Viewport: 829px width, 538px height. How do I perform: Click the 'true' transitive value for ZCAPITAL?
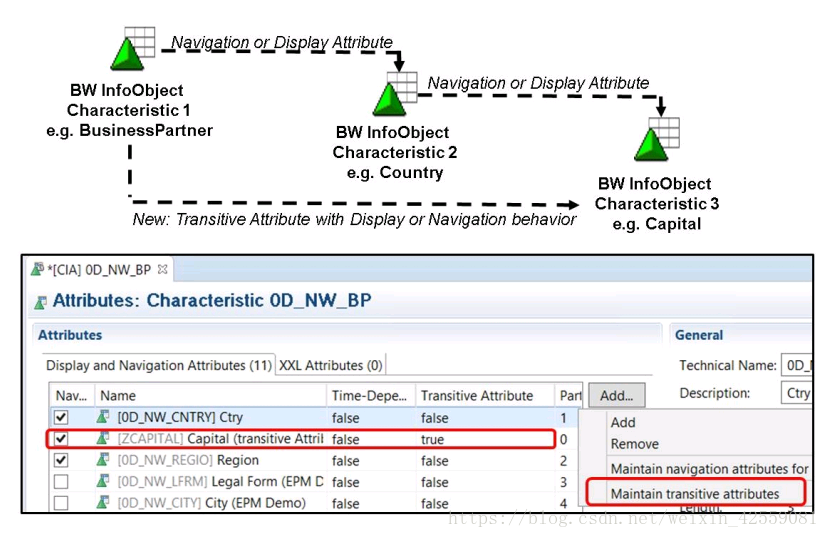[x=432, y=439]
